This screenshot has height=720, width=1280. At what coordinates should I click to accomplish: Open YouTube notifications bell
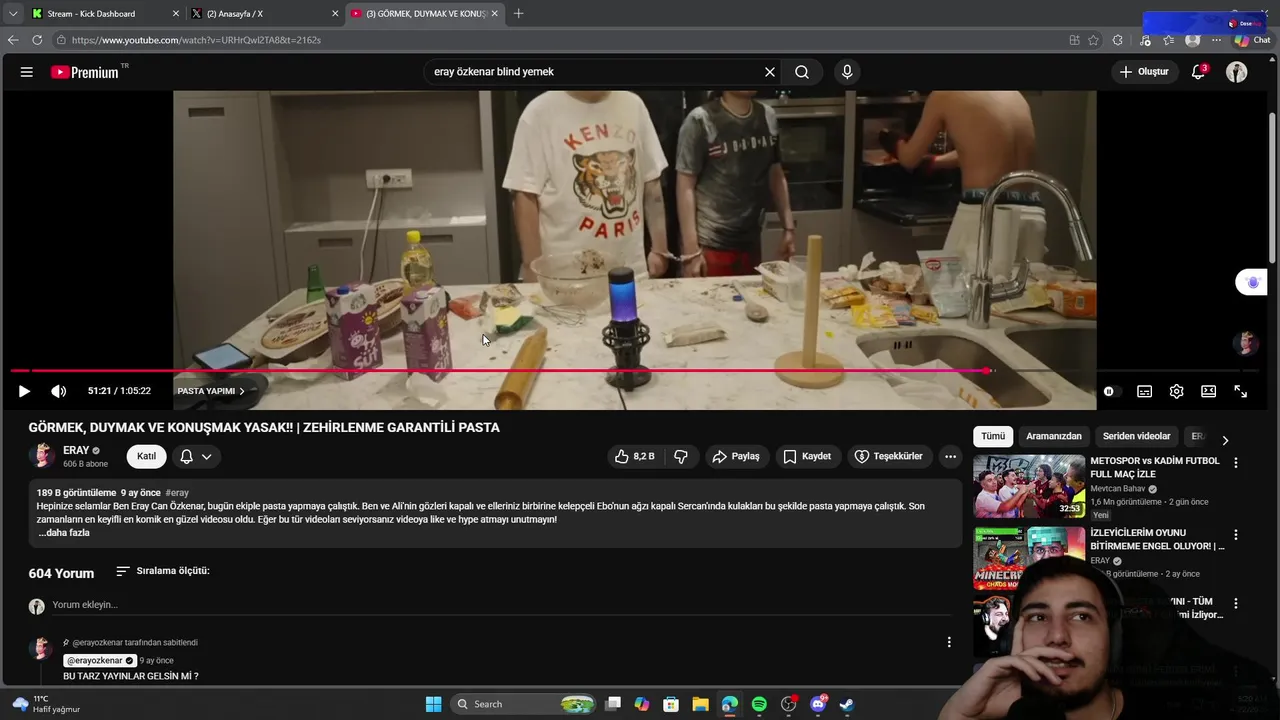pyautogui.click(x=1198, y=72)
